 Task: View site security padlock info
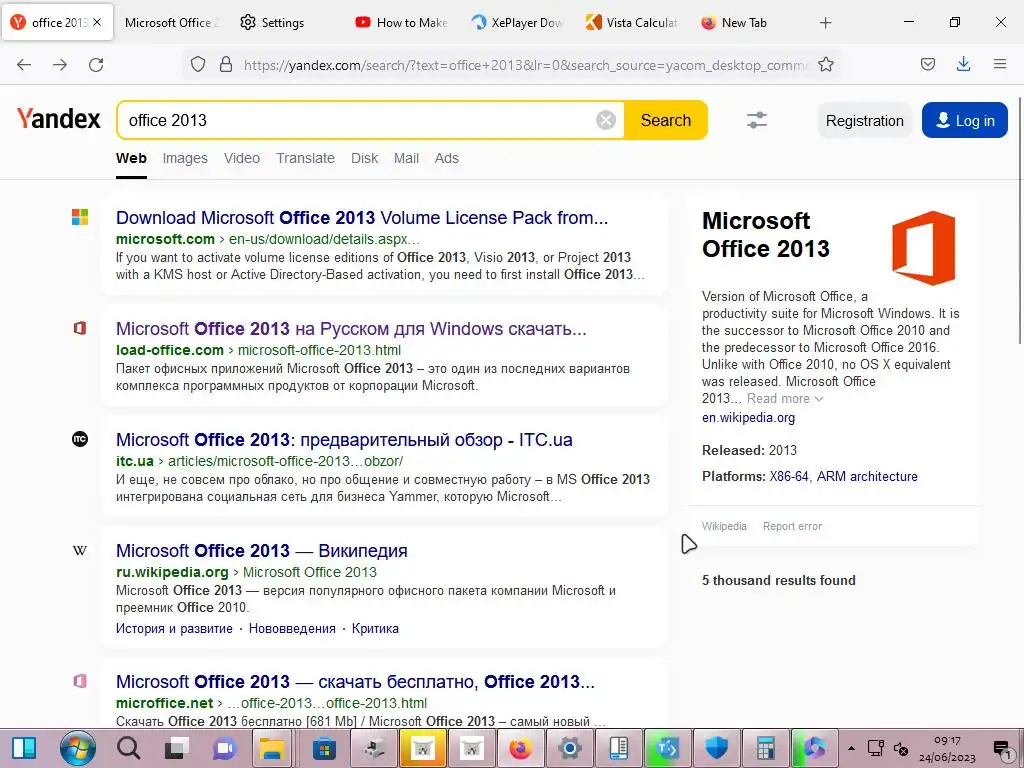[226, 64]
